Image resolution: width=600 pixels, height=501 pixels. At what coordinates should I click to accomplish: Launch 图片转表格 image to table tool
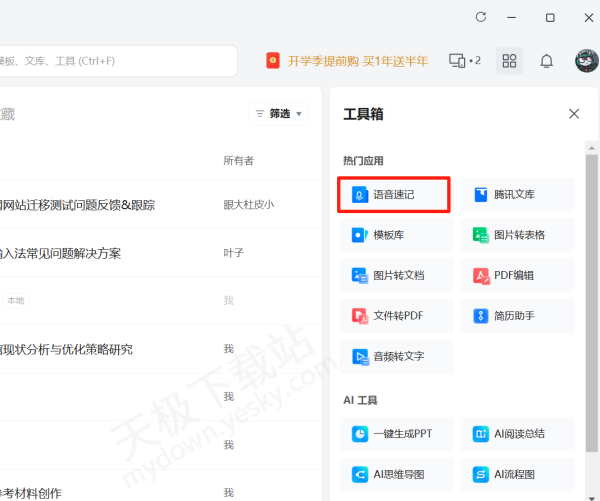[517, 235]
